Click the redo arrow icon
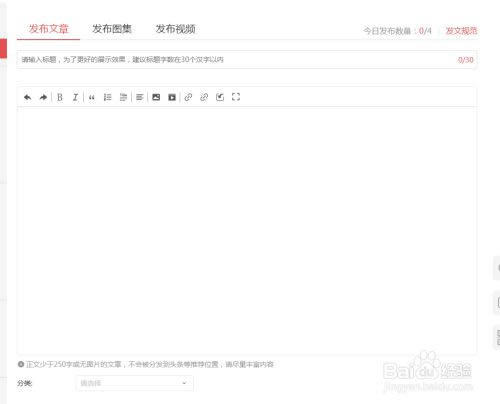The image size is (500, 404). [x=43, y=97]
